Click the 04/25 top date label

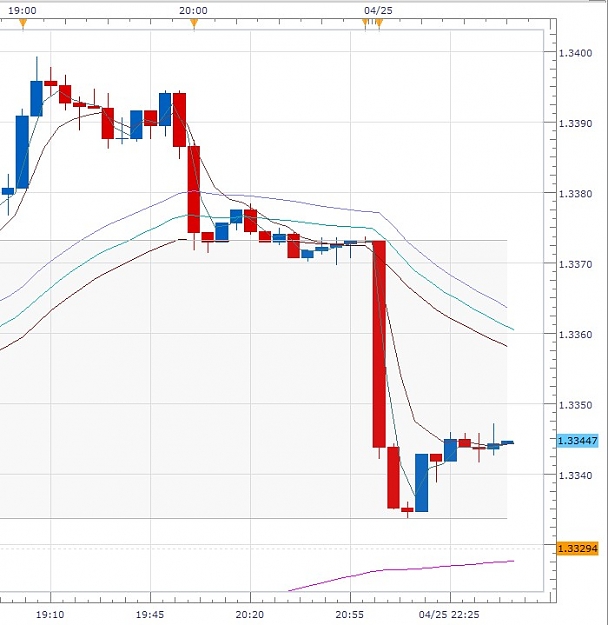pyautogui.click(x=378, y=11)
